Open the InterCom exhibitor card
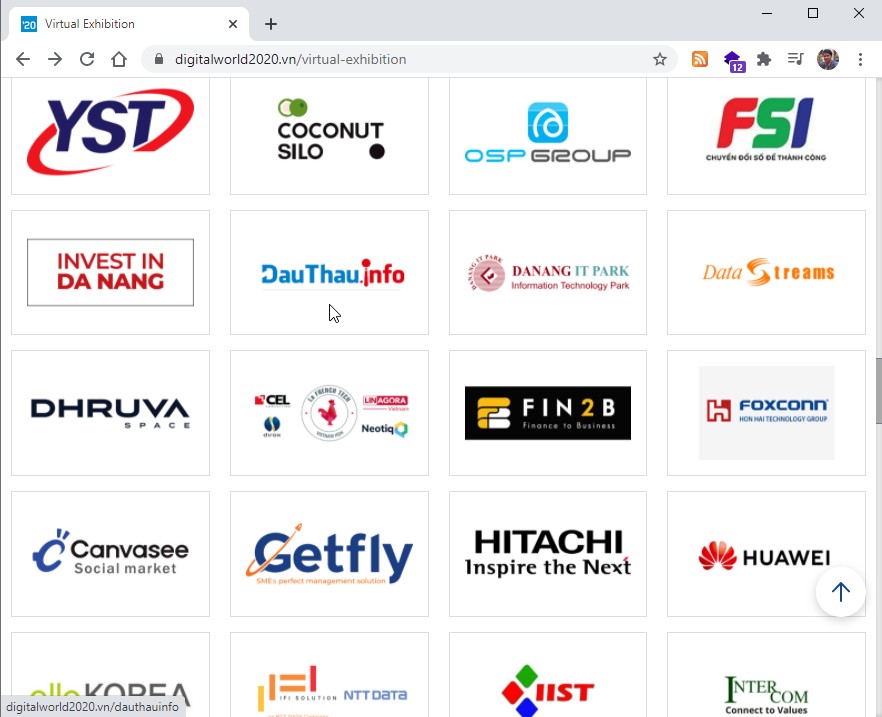 click(766, 675)
